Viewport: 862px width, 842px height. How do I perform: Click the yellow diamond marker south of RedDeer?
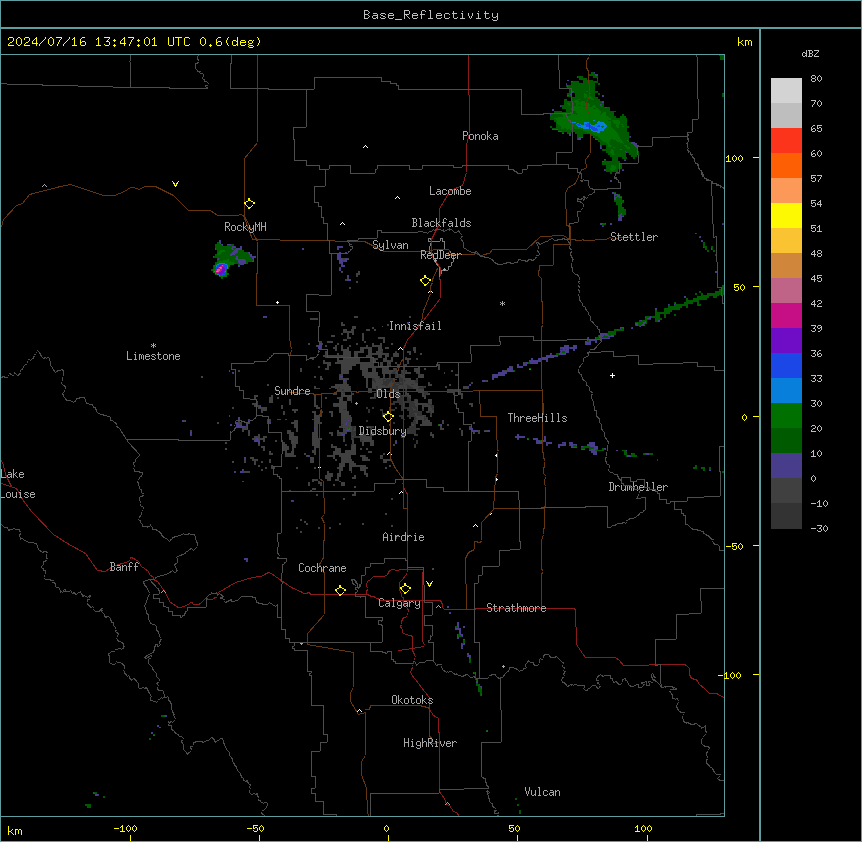[425, 281]
